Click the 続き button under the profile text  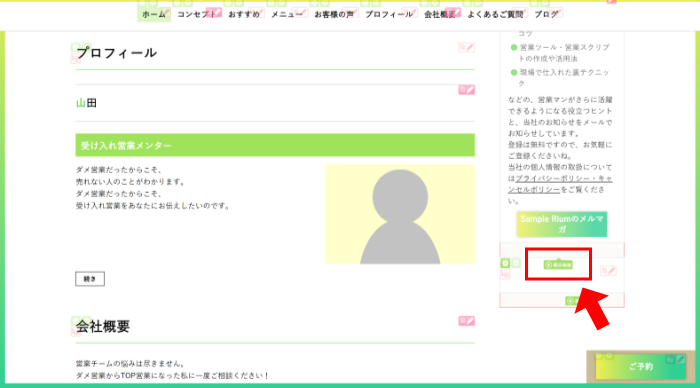tap(90, 279)
